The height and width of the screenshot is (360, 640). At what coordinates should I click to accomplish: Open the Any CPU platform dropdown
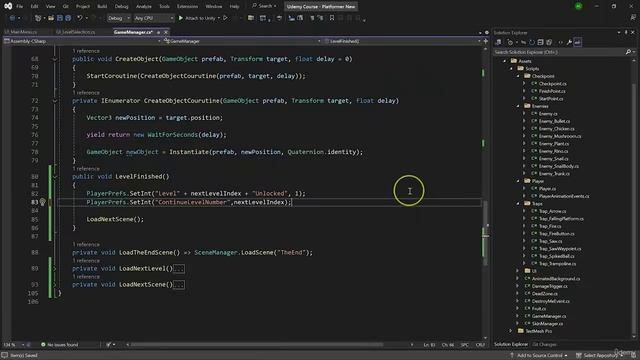coord(154,18)
